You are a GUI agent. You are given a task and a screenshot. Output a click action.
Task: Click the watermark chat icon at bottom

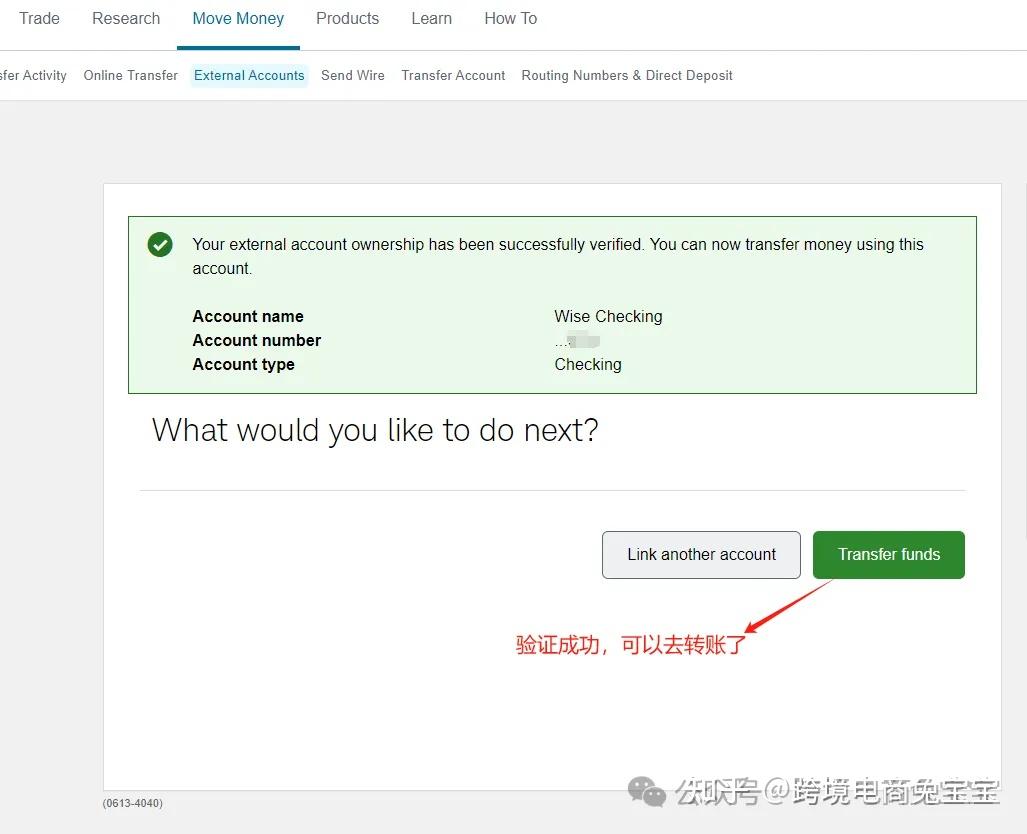(x=647, y=792)
